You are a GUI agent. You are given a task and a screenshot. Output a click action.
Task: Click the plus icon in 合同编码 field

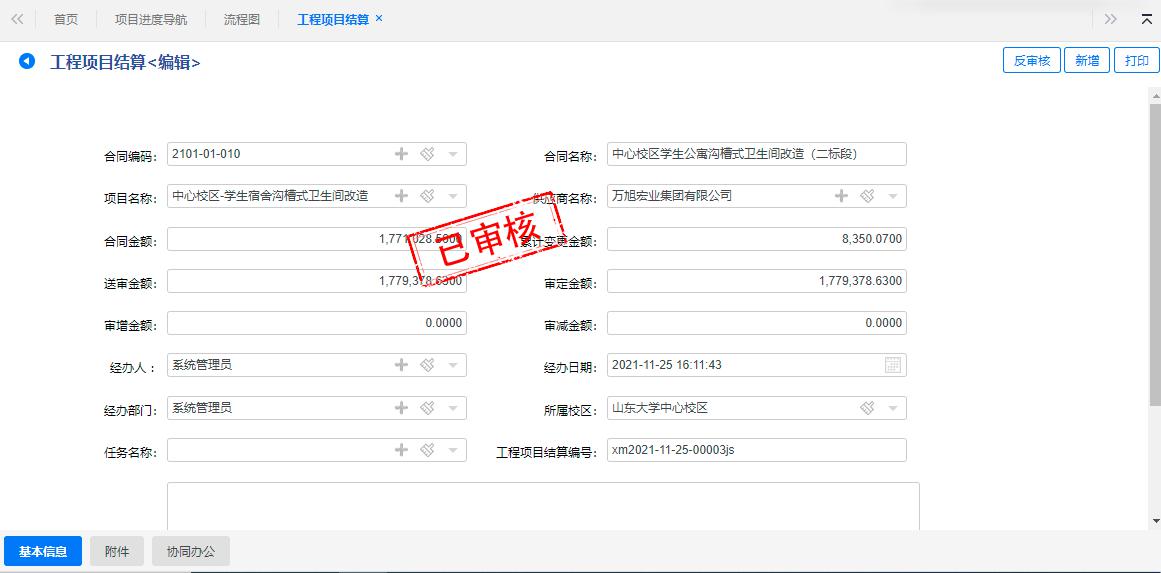click(x=401, y=154)
